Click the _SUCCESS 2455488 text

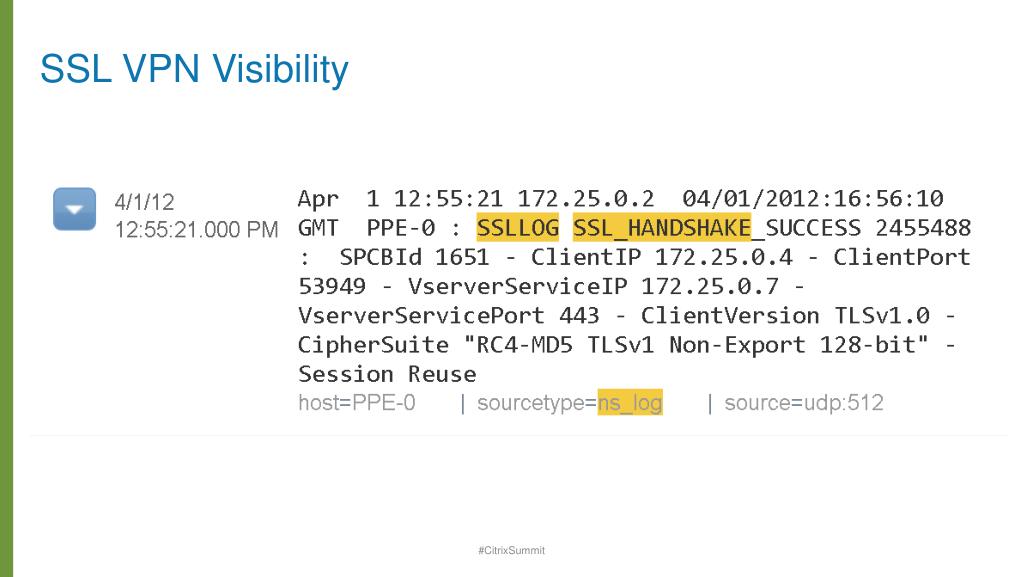tap(861, 228)
